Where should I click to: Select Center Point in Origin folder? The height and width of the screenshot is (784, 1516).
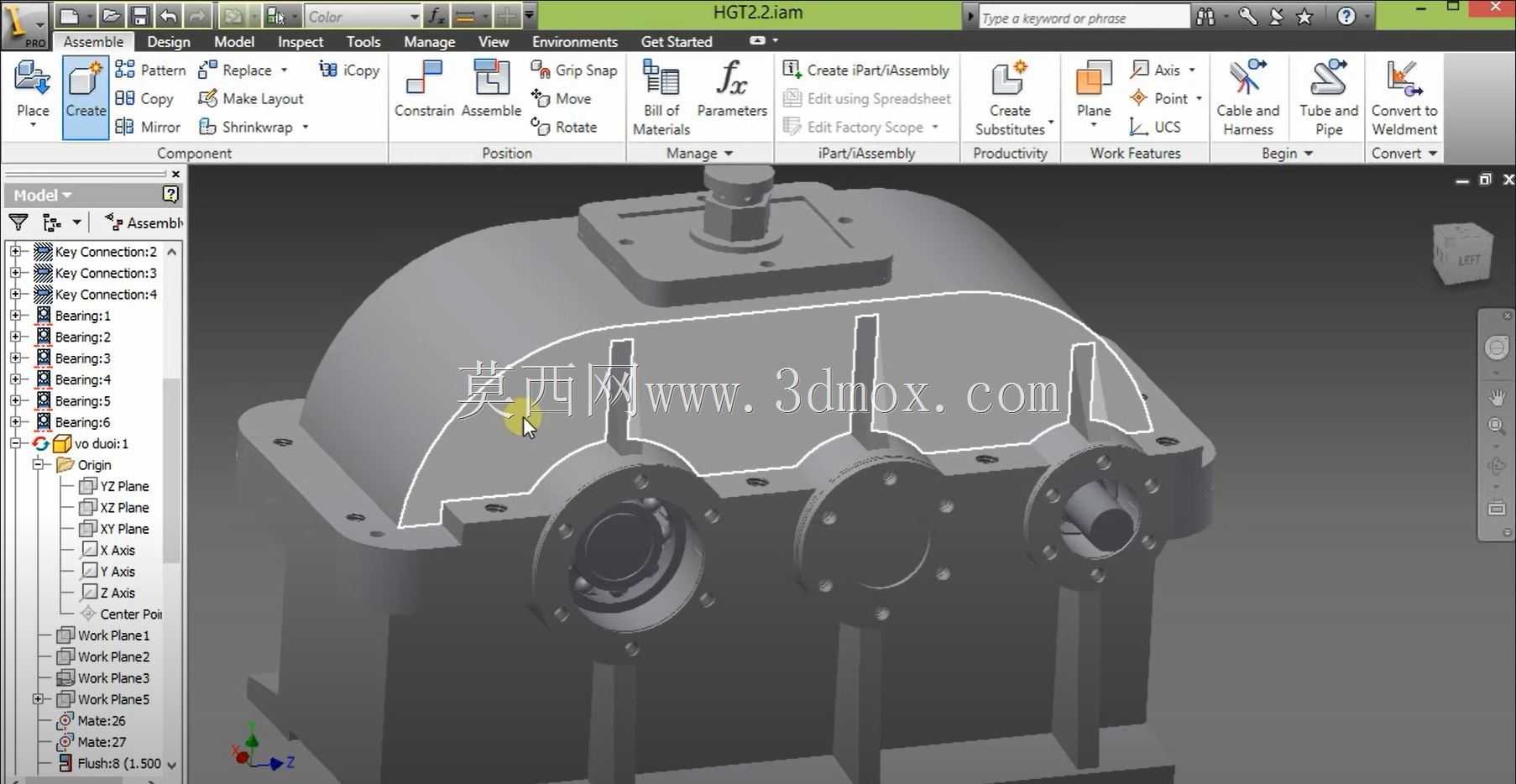pos(121,614)
